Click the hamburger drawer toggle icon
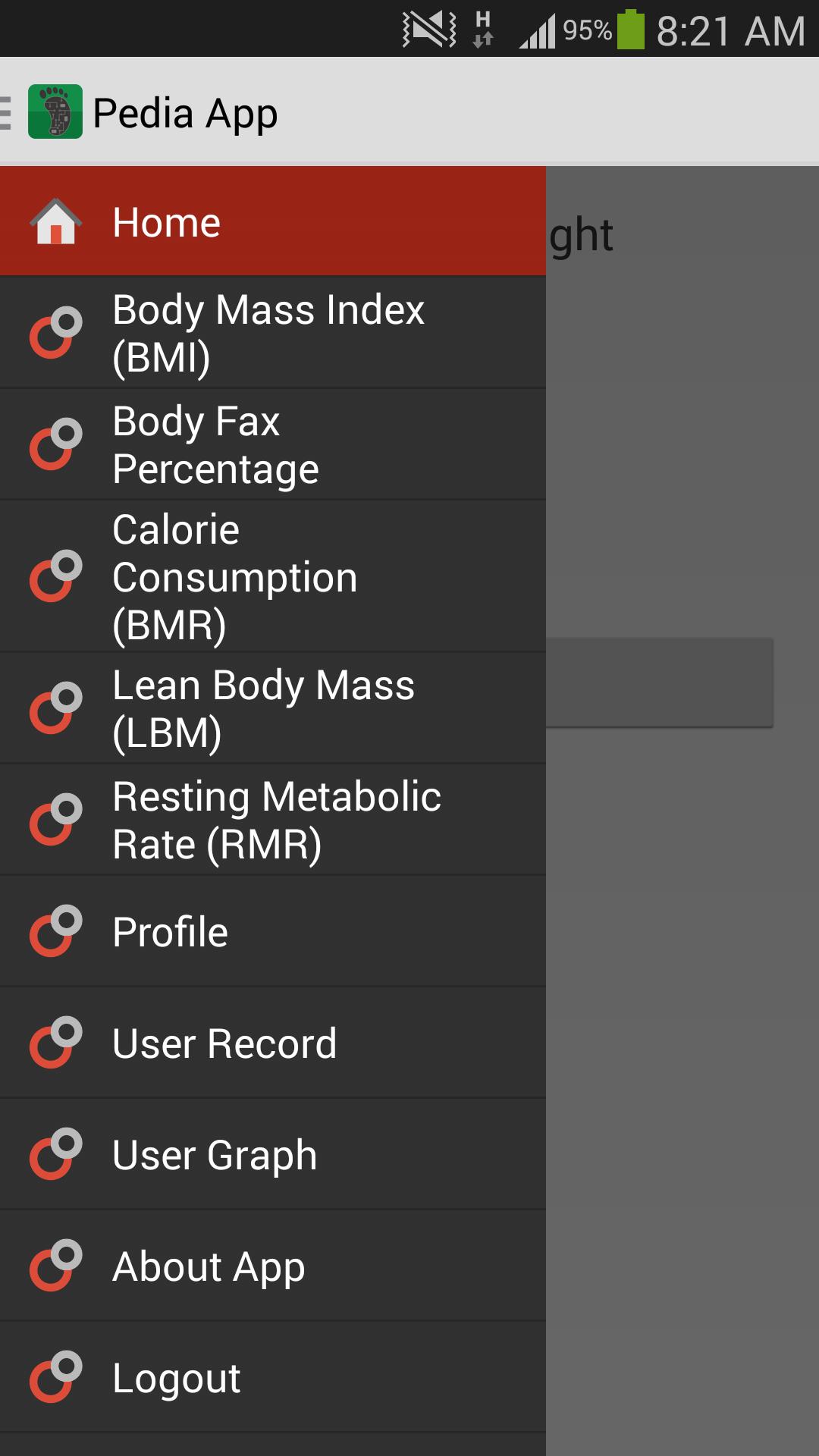Screen dimensions: 819x1456 [6, 113]
